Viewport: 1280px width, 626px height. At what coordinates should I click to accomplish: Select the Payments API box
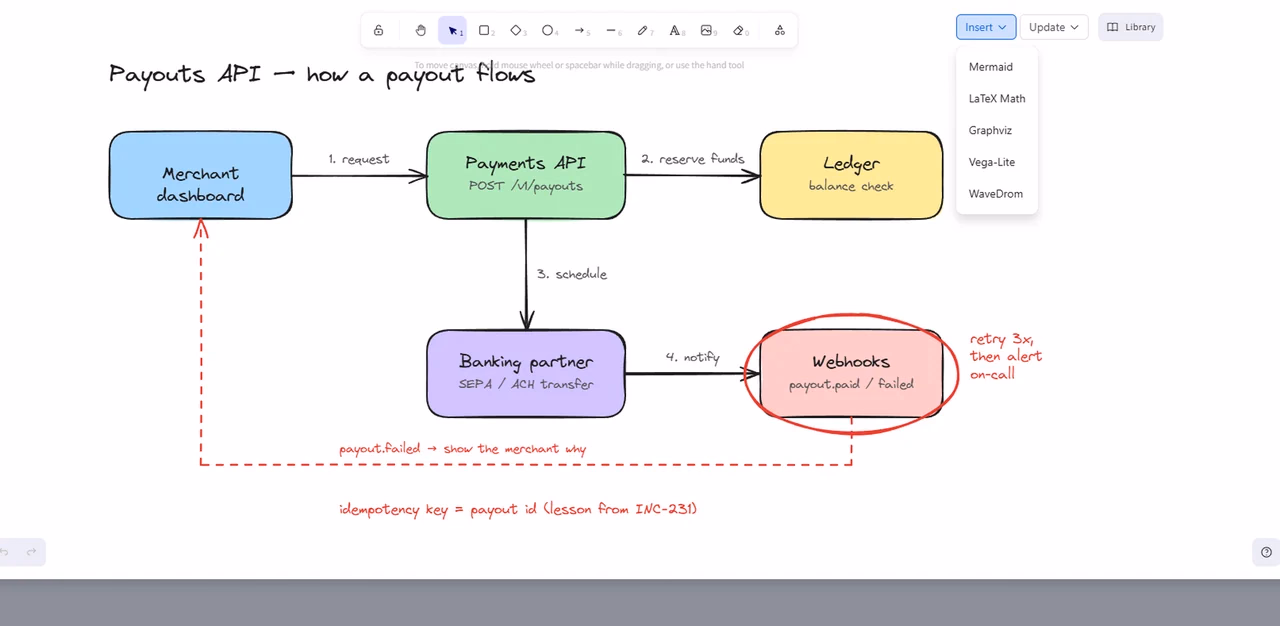click(526, 175)
